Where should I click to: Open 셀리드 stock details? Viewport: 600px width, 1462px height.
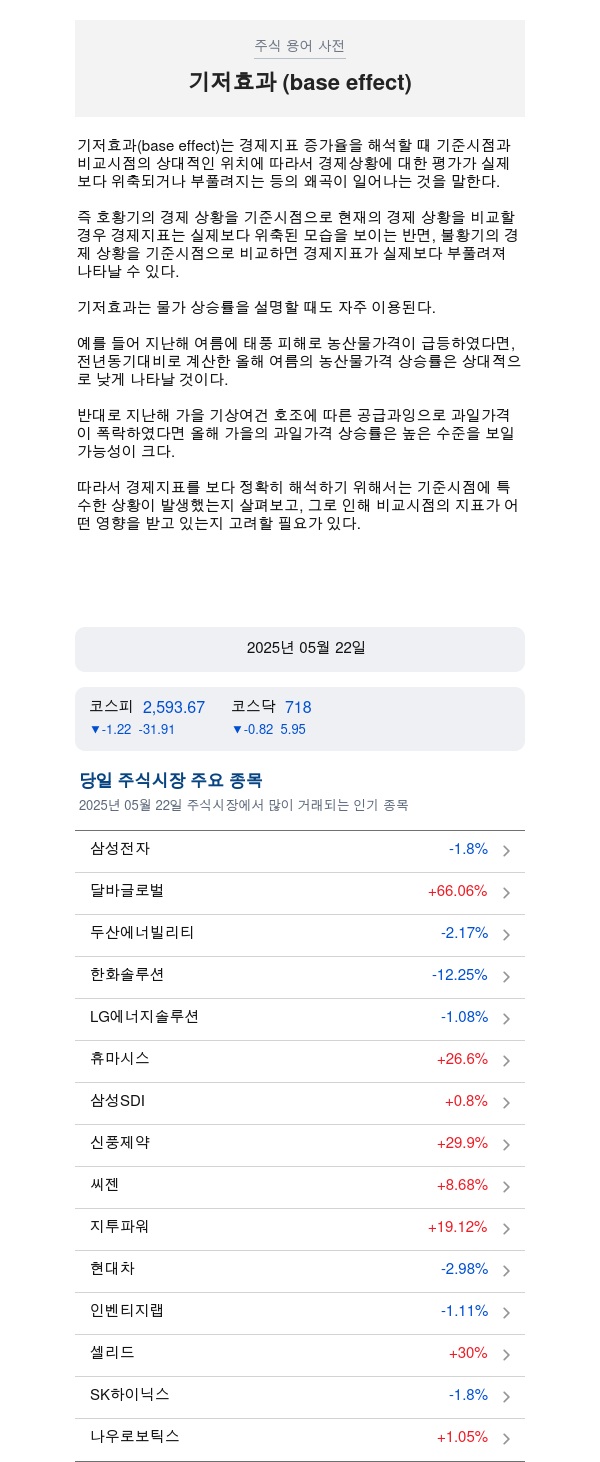[x=300, y=1354]
